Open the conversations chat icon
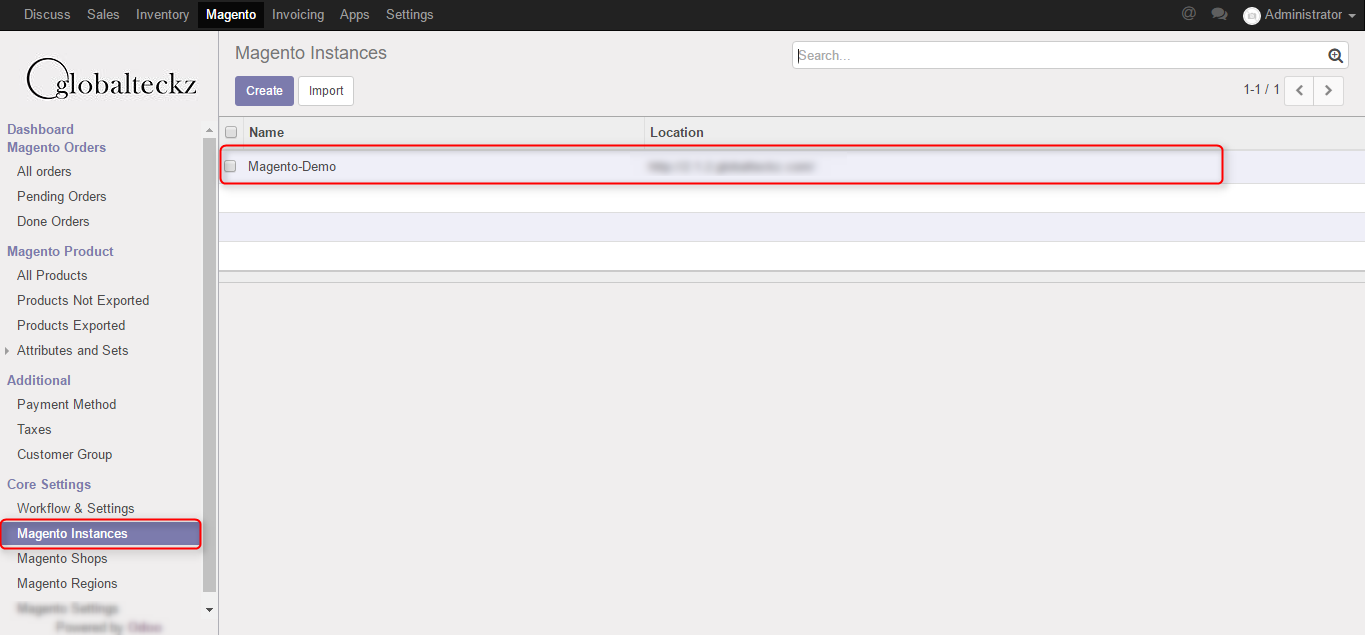 pos(1219,14)
